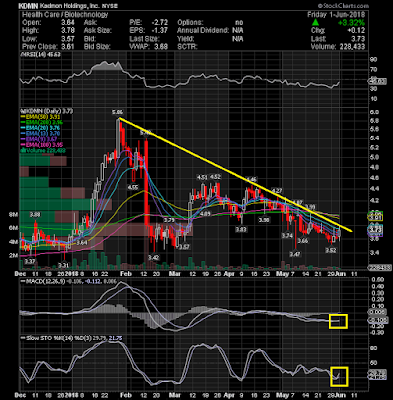
Task: Click the High price value 3.78
Action: click(68, 31)
